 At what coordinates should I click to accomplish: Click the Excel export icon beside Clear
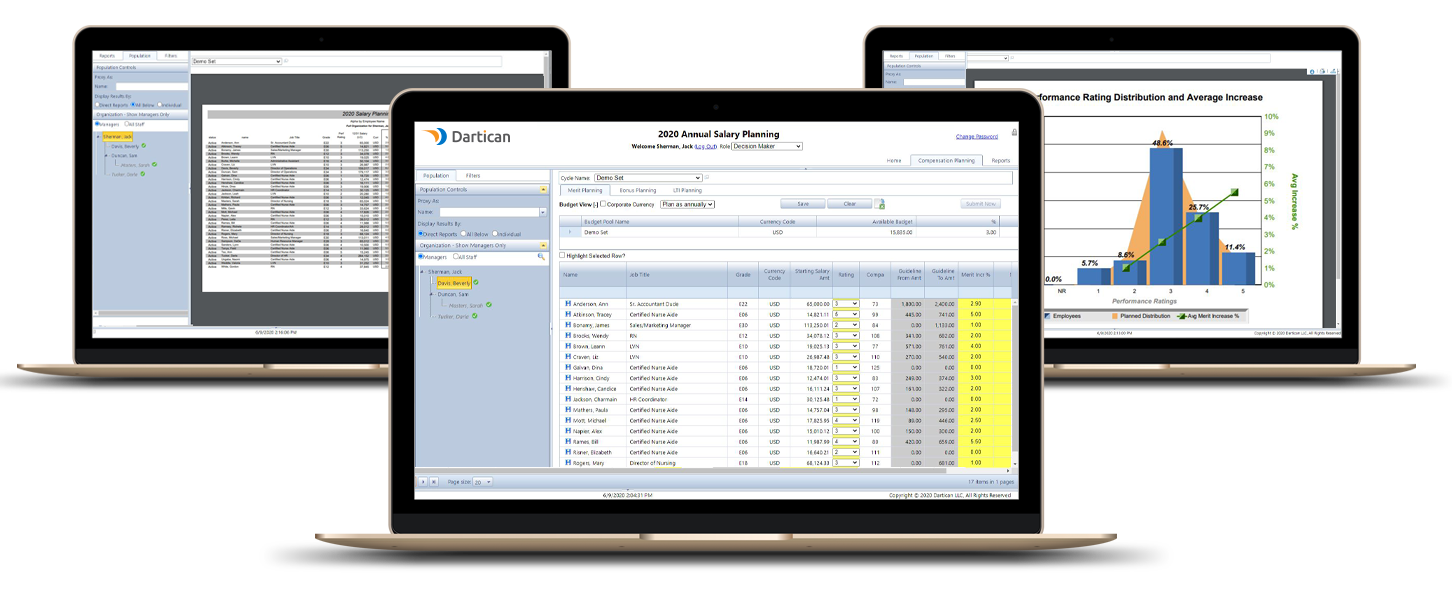point(880,204)
